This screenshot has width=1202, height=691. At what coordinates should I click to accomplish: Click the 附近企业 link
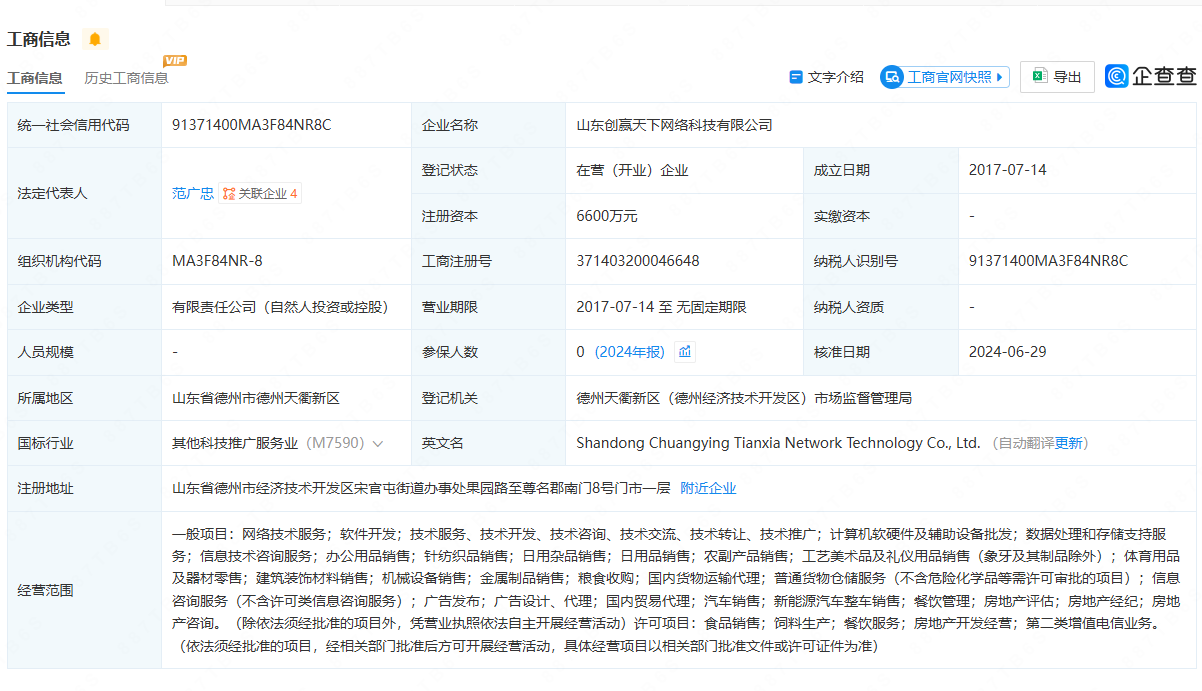pyautogui.click(x=708, y=488)
